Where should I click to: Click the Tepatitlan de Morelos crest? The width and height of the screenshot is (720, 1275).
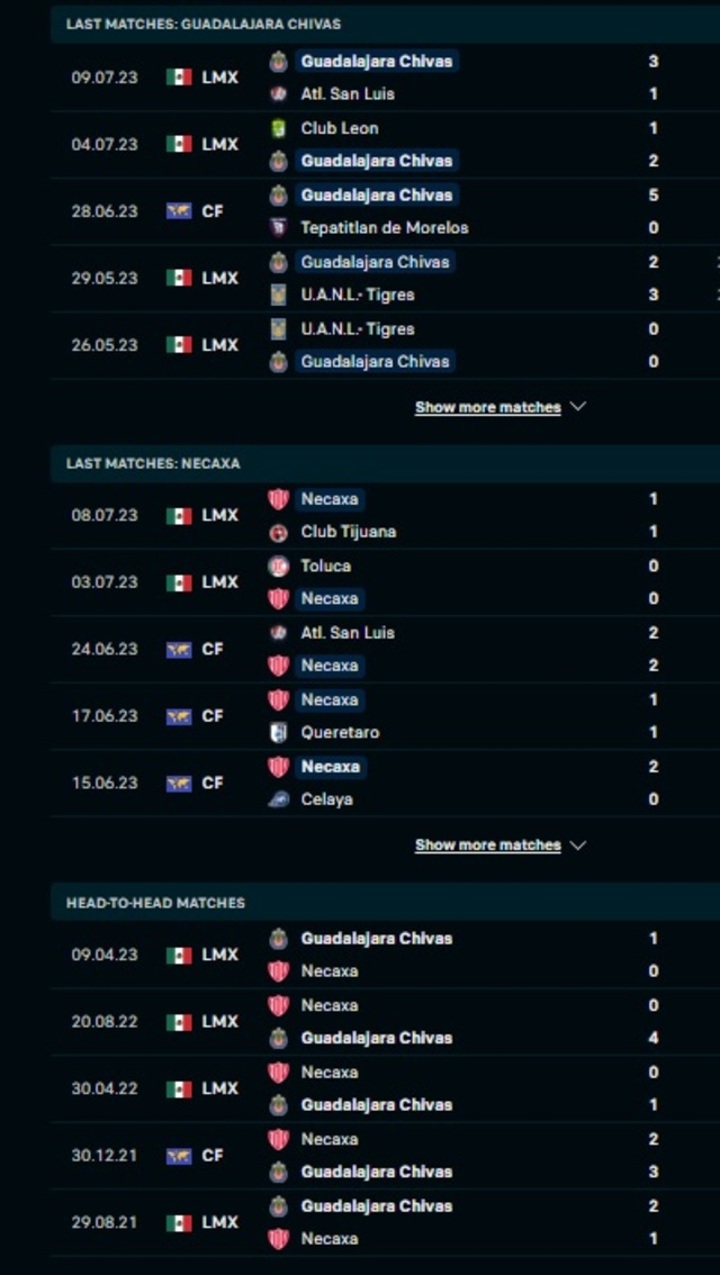279,228
